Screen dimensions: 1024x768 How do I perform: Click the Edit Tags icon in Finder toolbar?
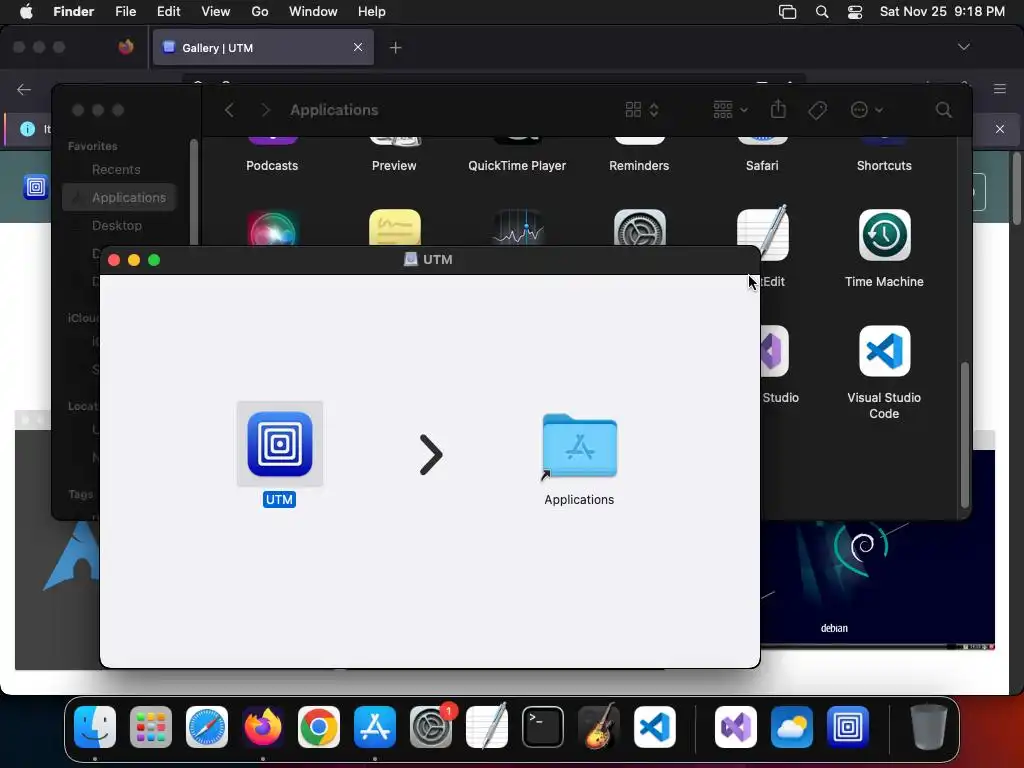818,110
